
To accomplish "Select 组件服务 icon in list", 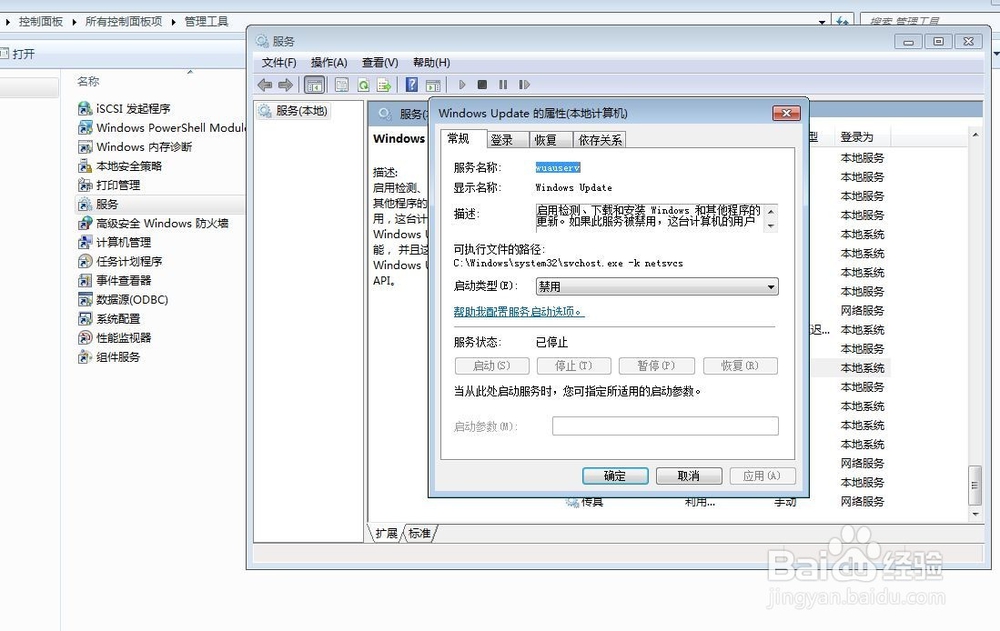I will pyautogui.click(x=85, y=357).
